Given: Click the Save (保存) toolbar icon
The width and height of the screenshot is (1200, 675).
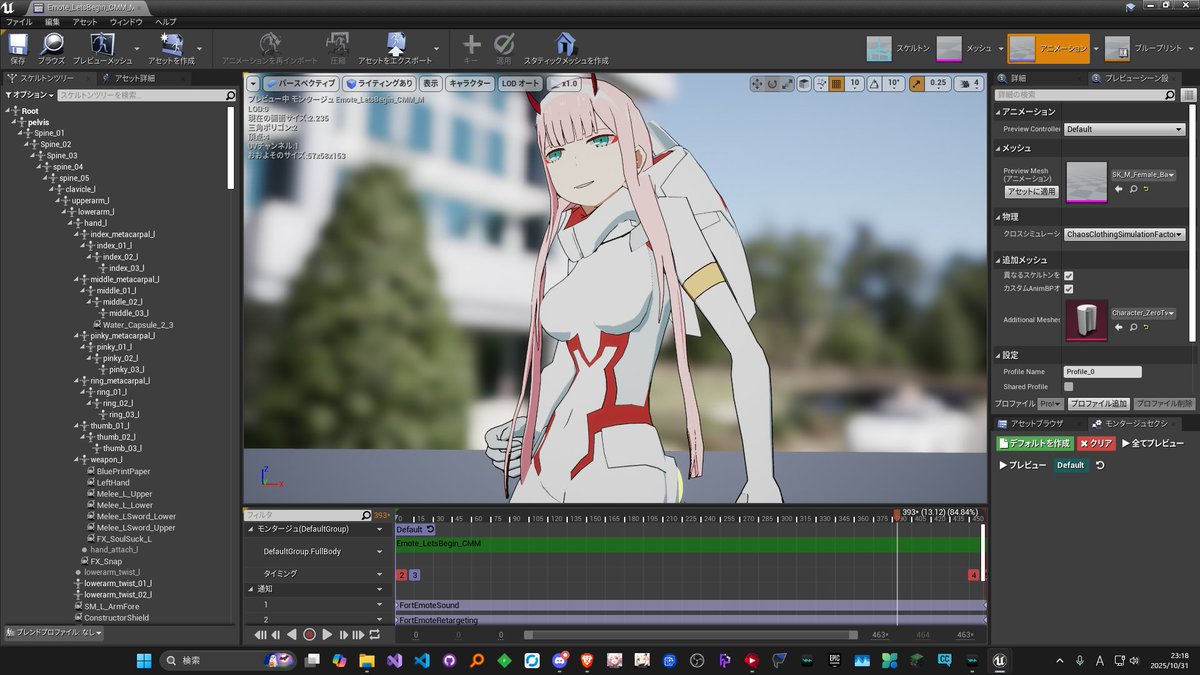Looking at the screenshot, I should tap(18, 46).
